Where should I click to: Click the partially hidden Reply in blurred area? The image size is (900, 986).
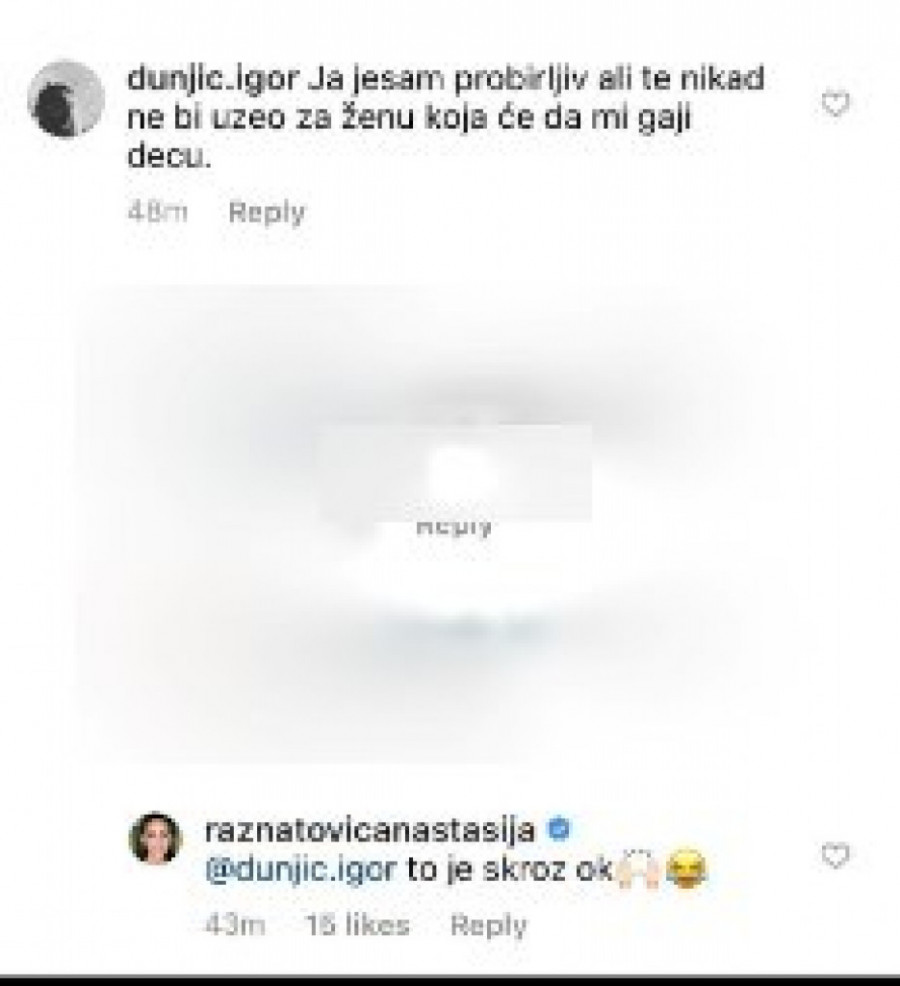point(454,528)
